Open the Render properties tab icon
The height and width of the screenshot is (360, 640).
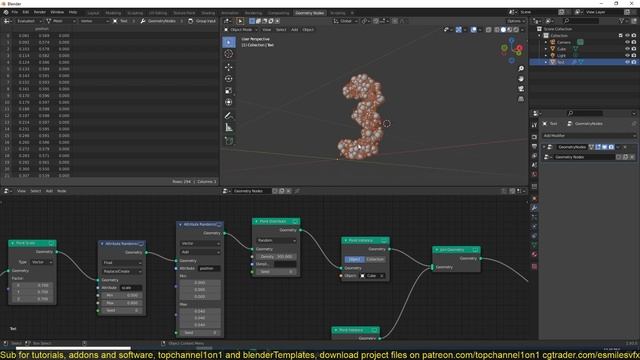pyautogui.click(x=534, y=137)
